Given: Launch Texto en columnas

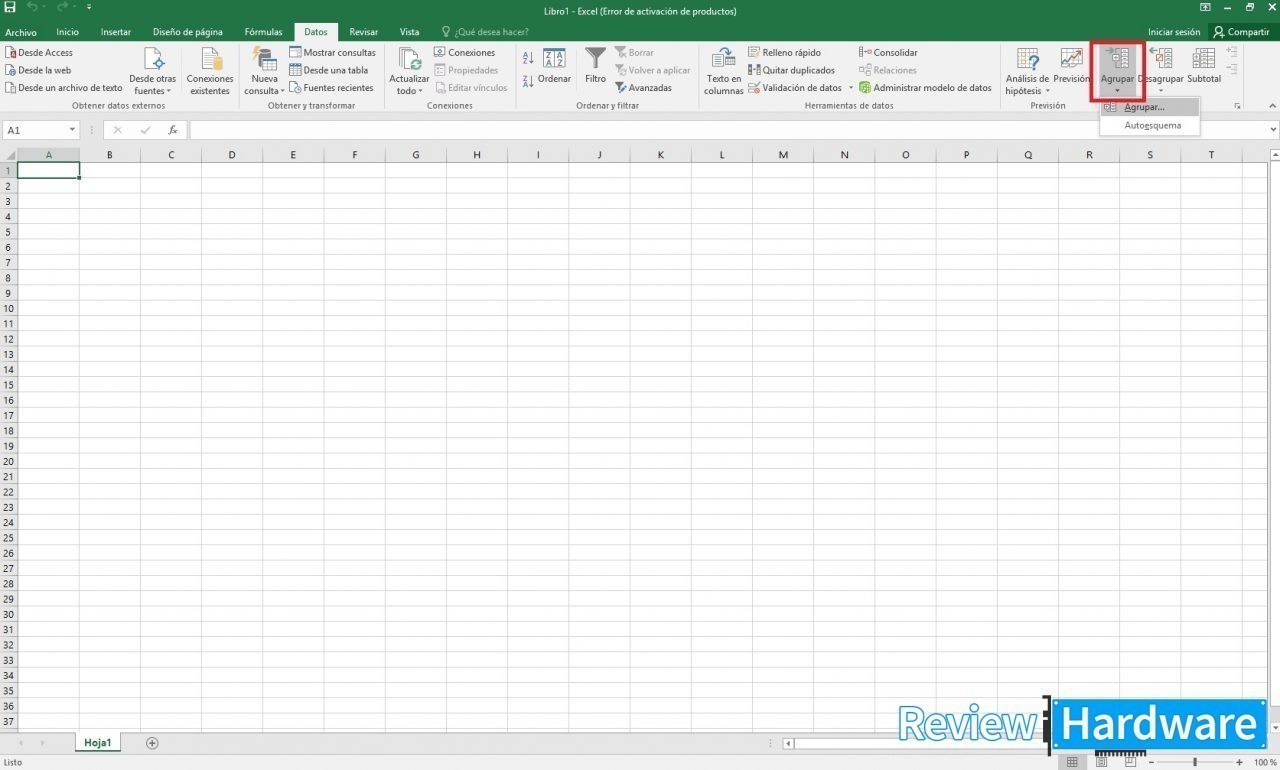Looking at the screenshot, I should point(723,71).
